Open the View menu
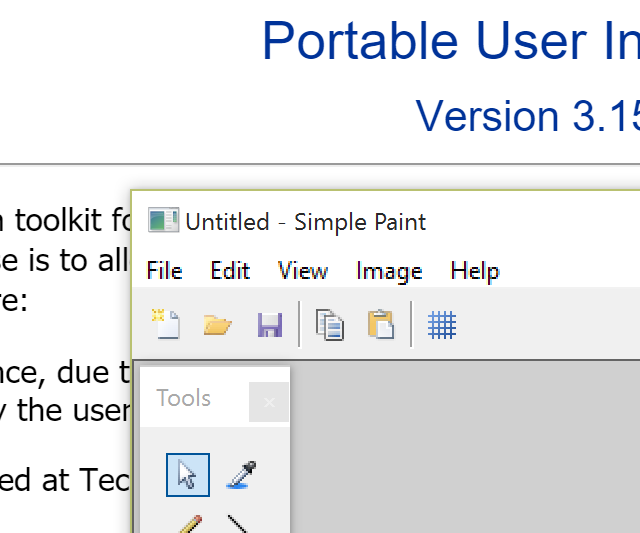Viewport: 640px width, 533px height. click(302, 271)
